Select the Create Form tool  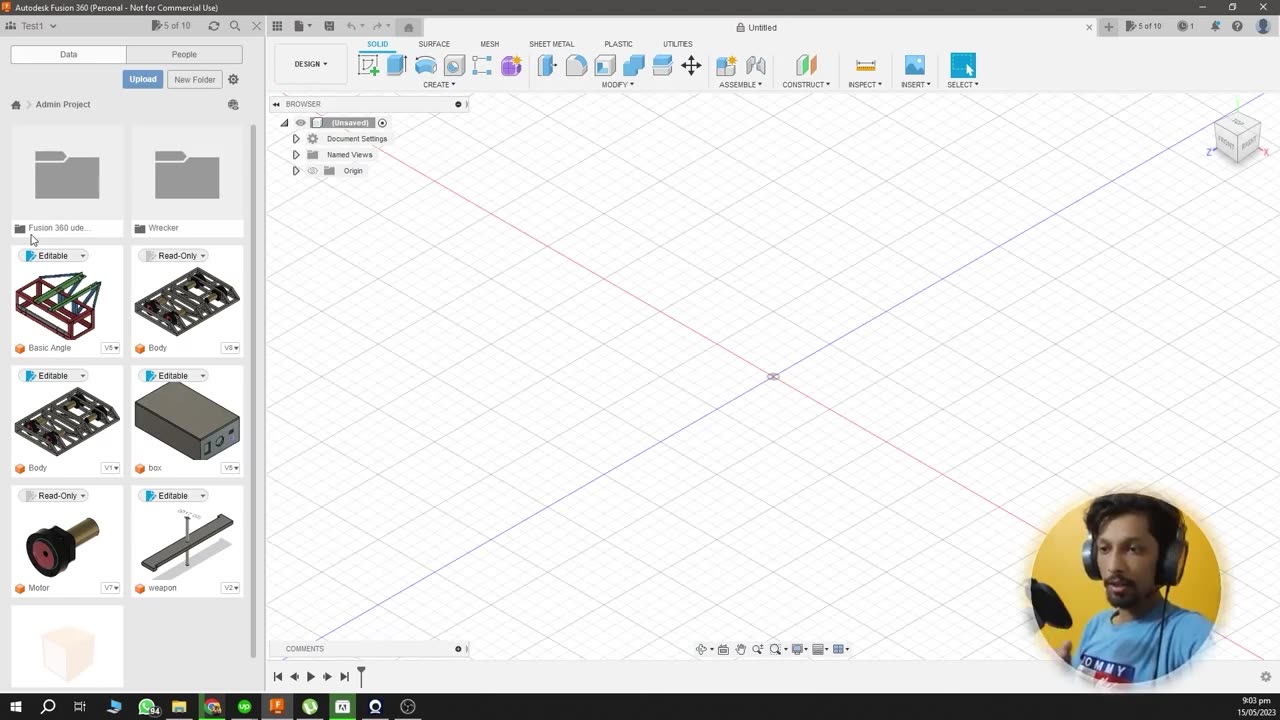coord(511,66)
